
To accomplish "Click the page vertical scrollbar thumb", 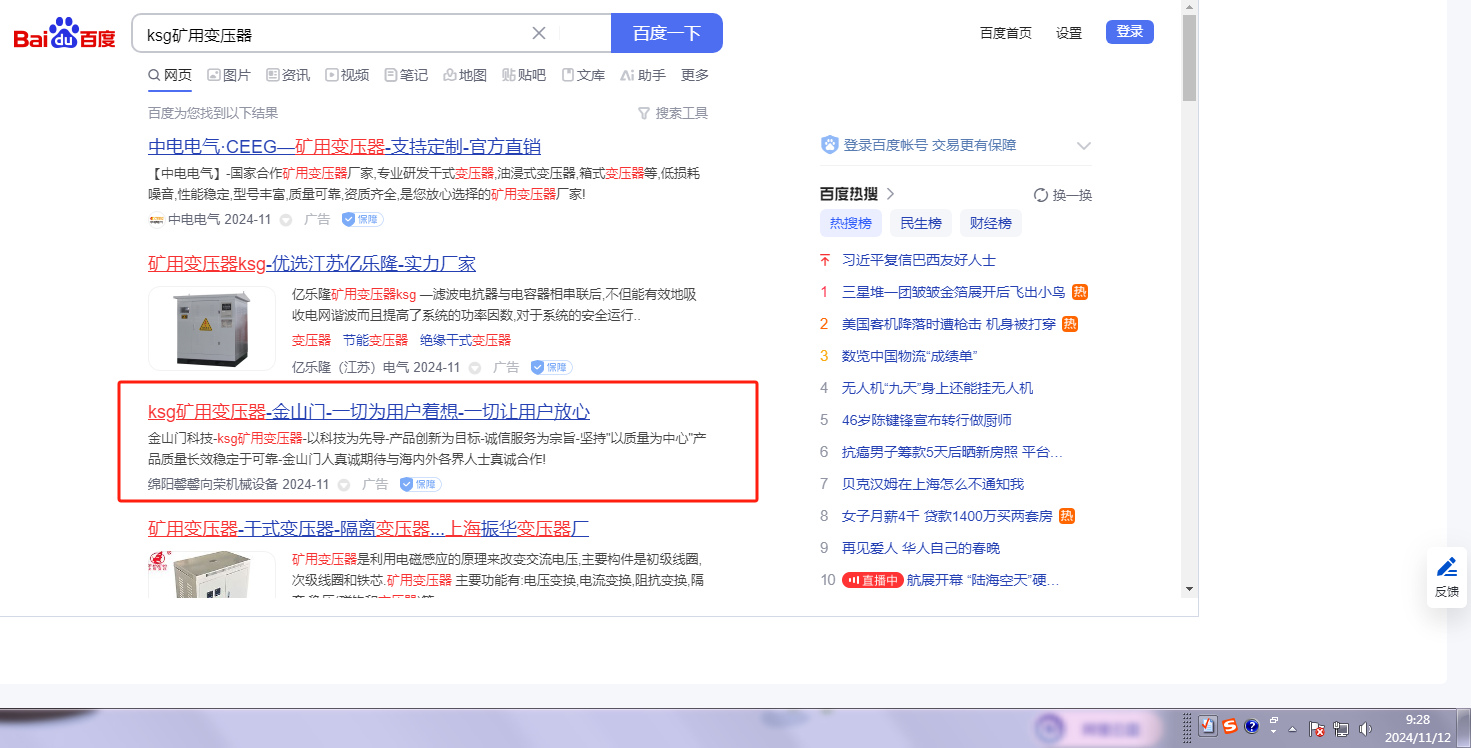I will tap(1189, 58).
